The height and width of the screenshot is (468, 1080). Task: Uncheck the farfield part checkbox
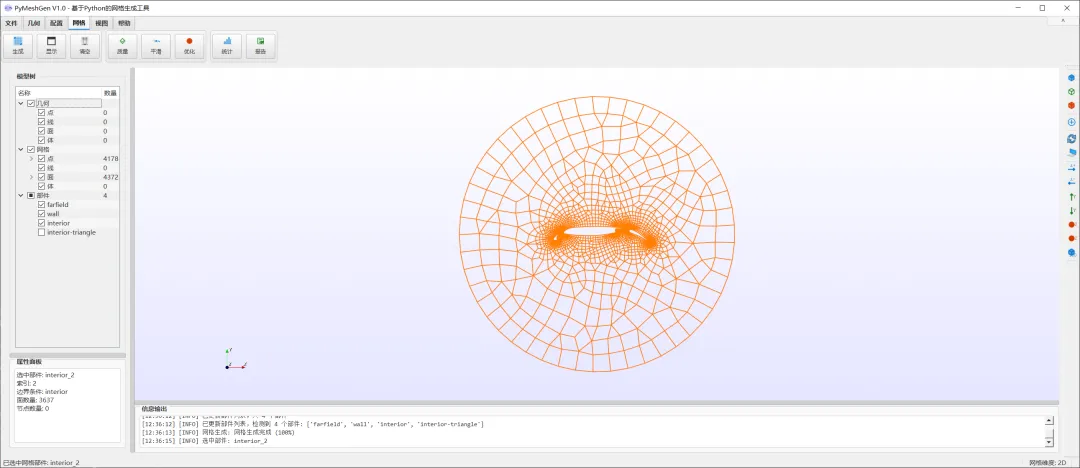[x=41, y=205]
